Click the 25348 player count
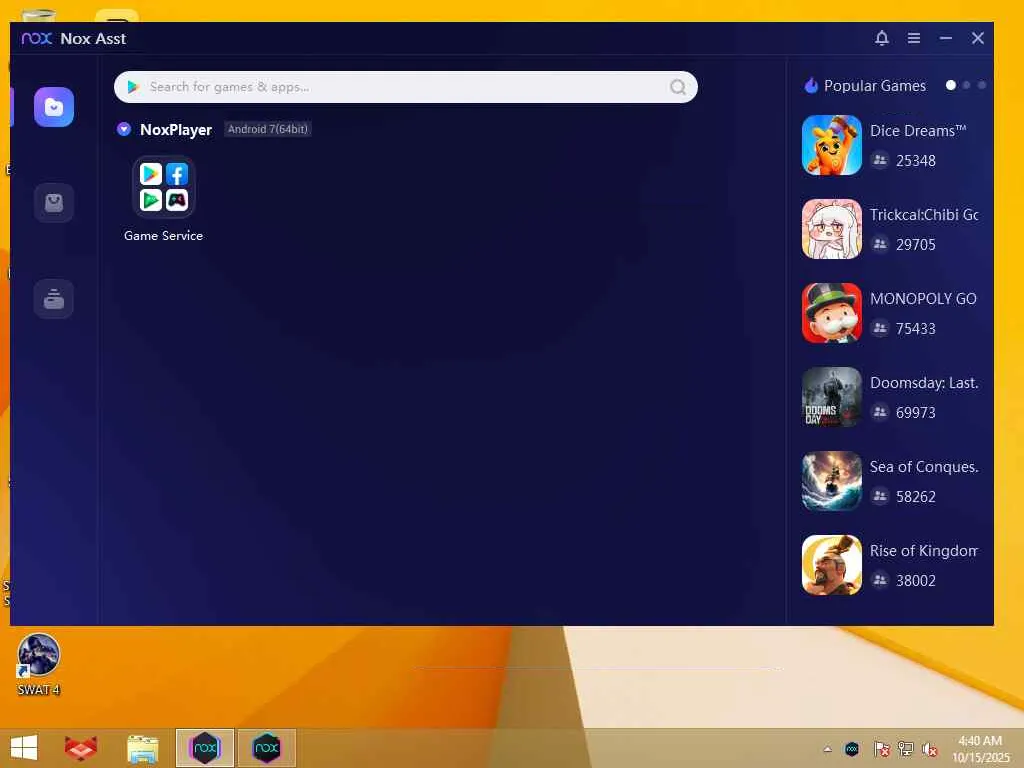The image size is (1024, 768). tap(916, 161)
